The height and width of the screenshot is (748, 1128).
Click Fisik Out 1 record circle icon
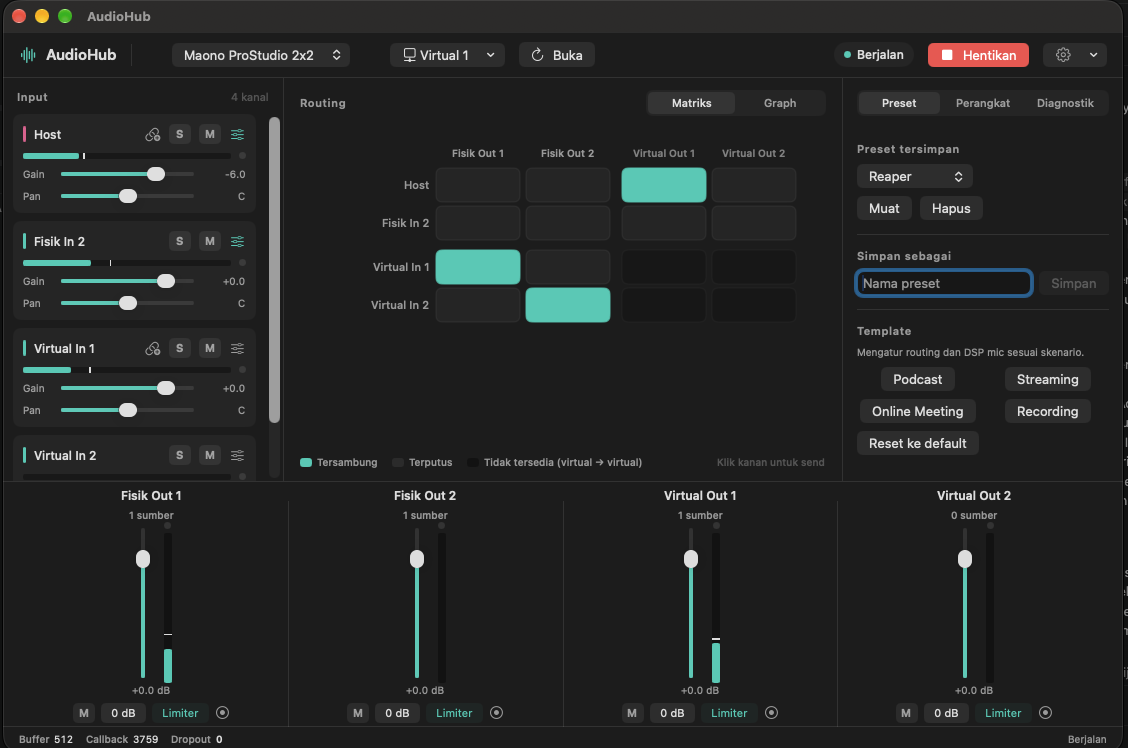pos(222,713)
